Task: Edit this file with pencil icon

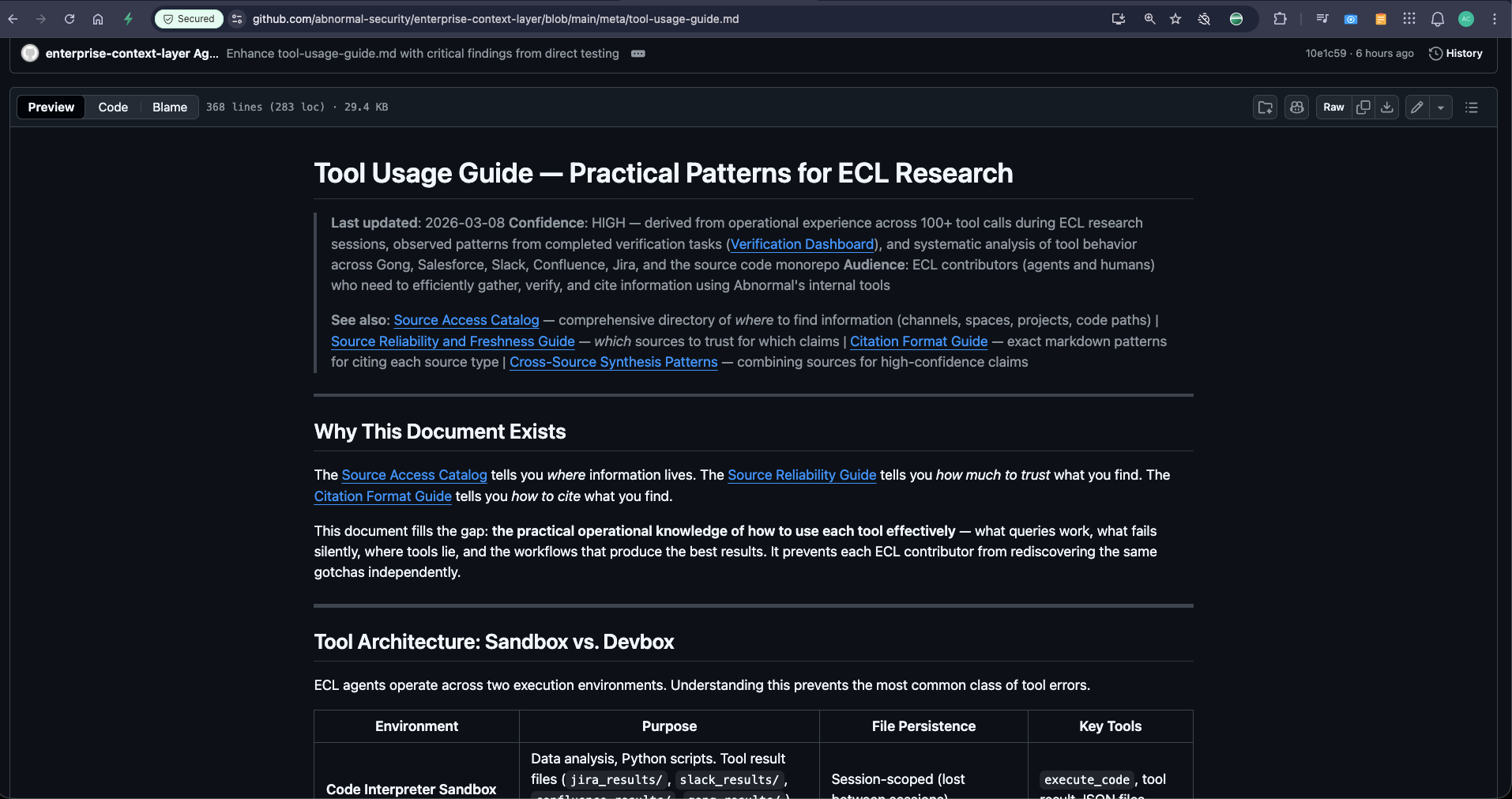Action: click(x=1417, y=107)
